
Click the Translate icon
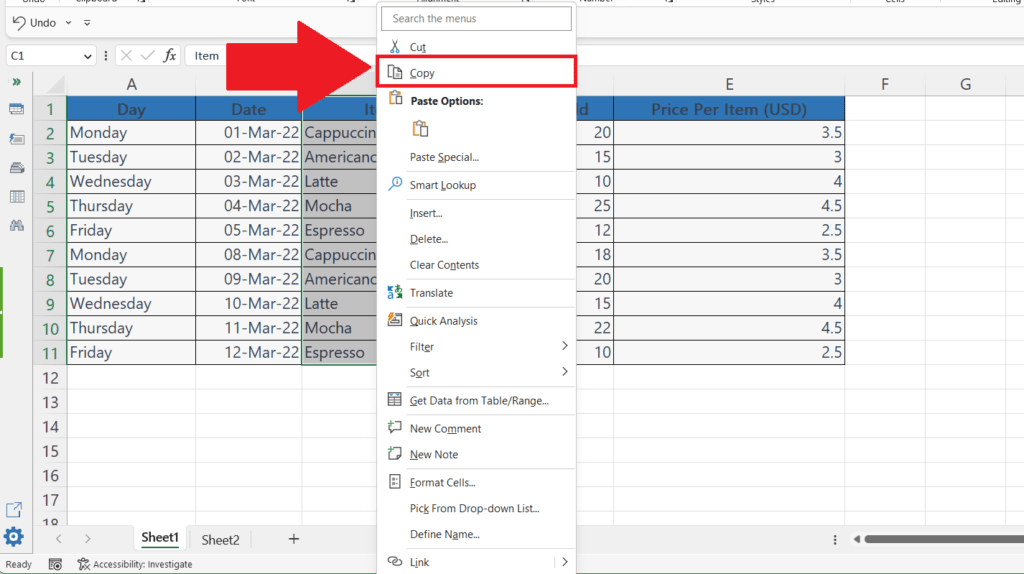pos(394,292)
